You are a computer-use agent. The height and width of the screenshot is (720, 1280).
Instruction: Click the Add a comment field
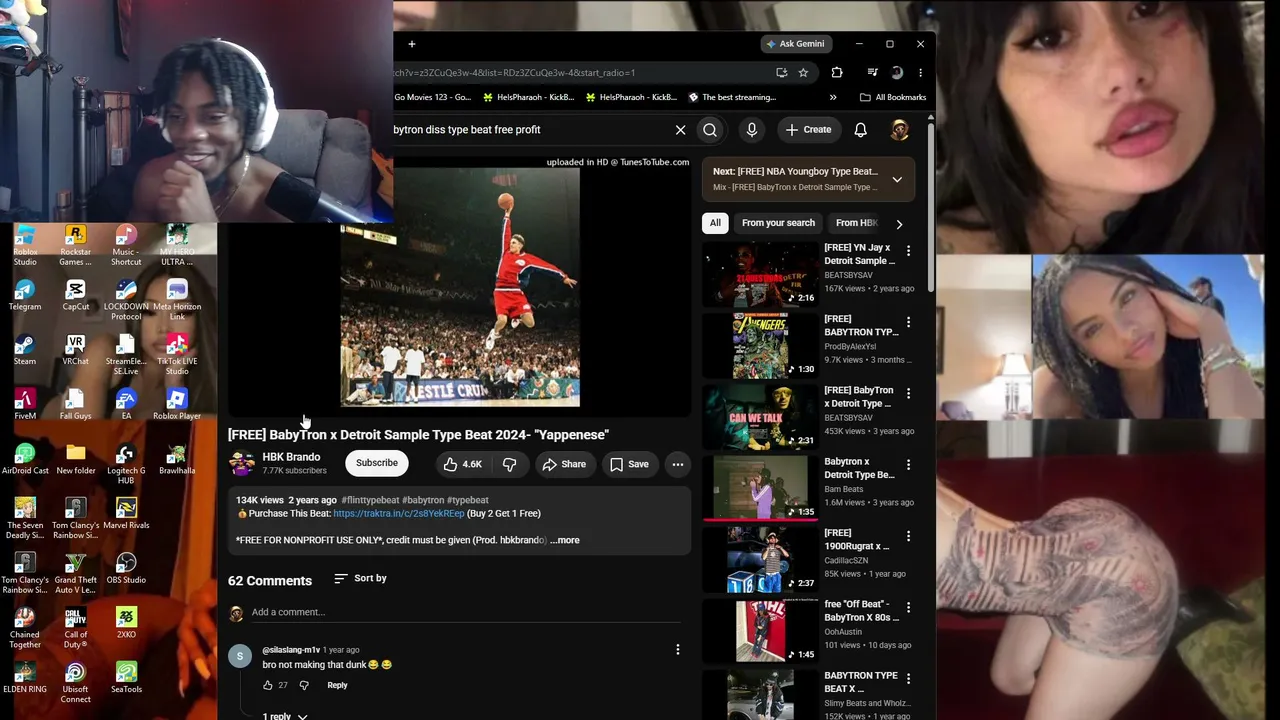pyautogui.click(x=466, y=612)
